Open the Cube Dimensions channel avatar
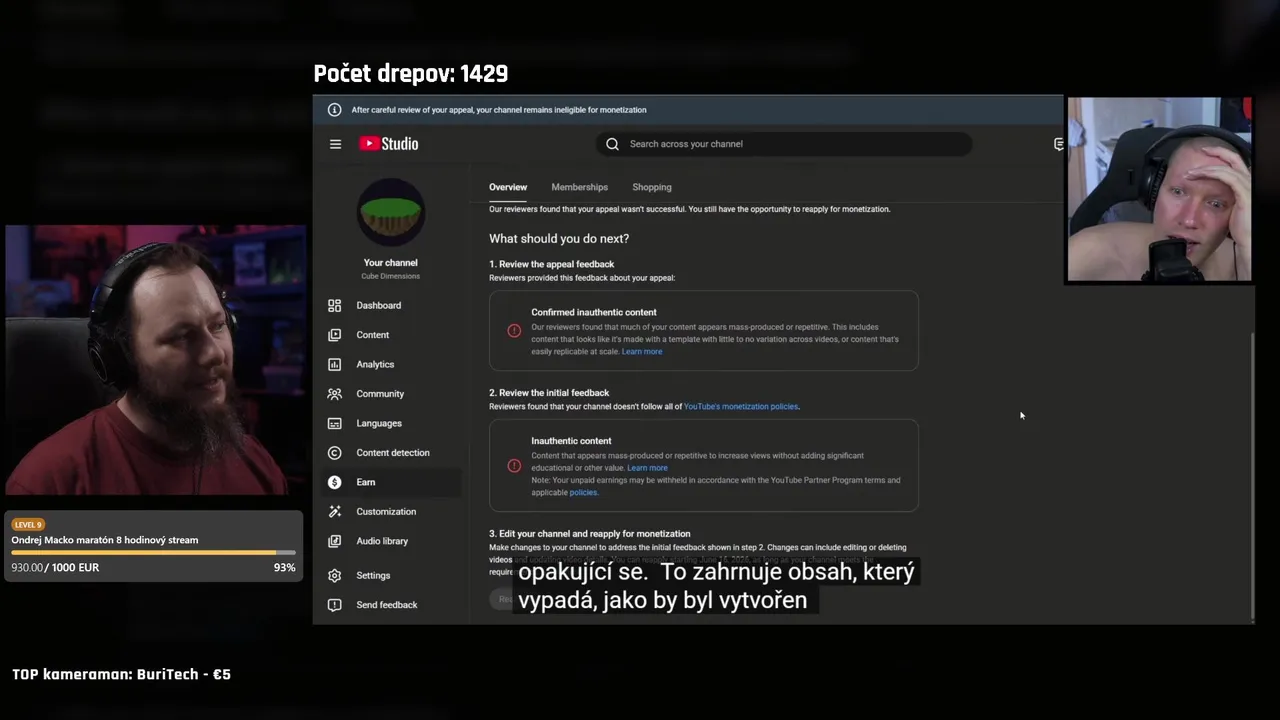This screenshot has height=720, width=1280. pos(391,212)
